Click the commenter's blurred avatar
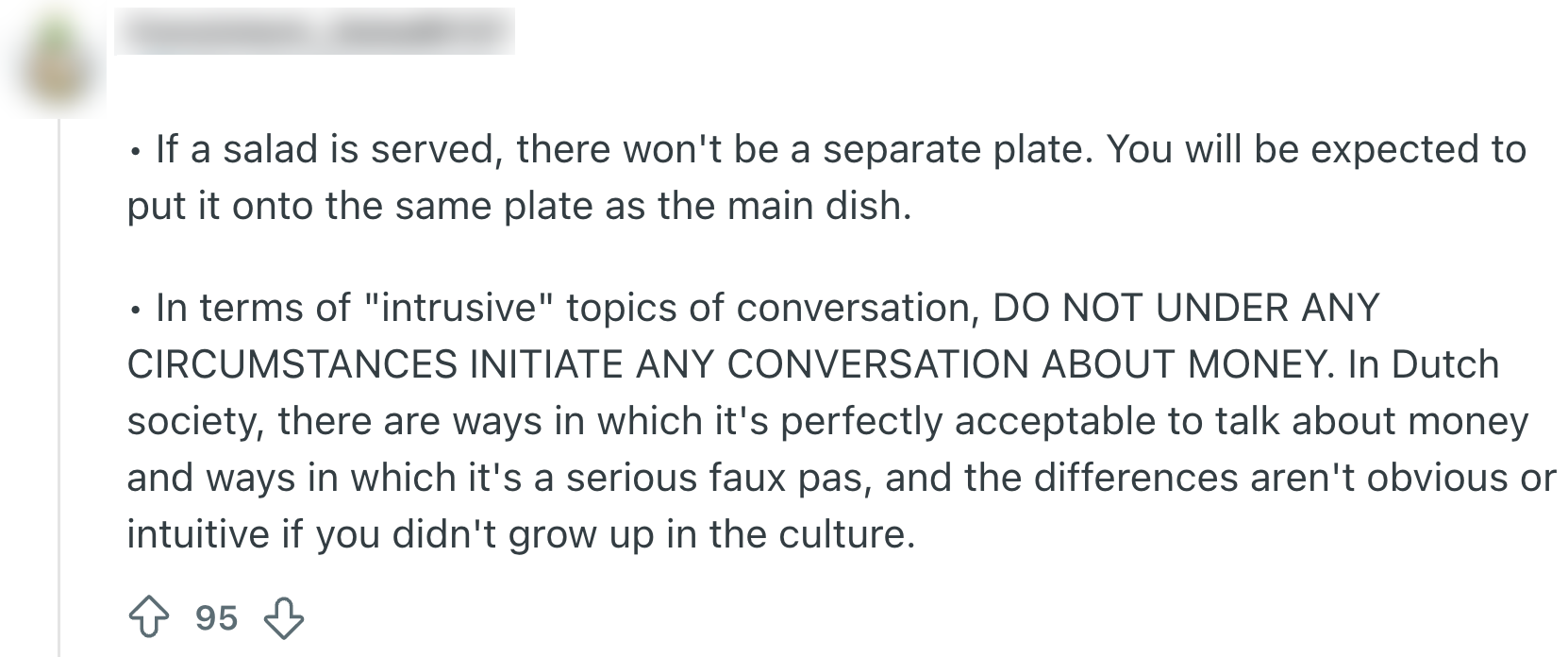The width and height of the screenshot is (1568, 657). coord(53,60)
